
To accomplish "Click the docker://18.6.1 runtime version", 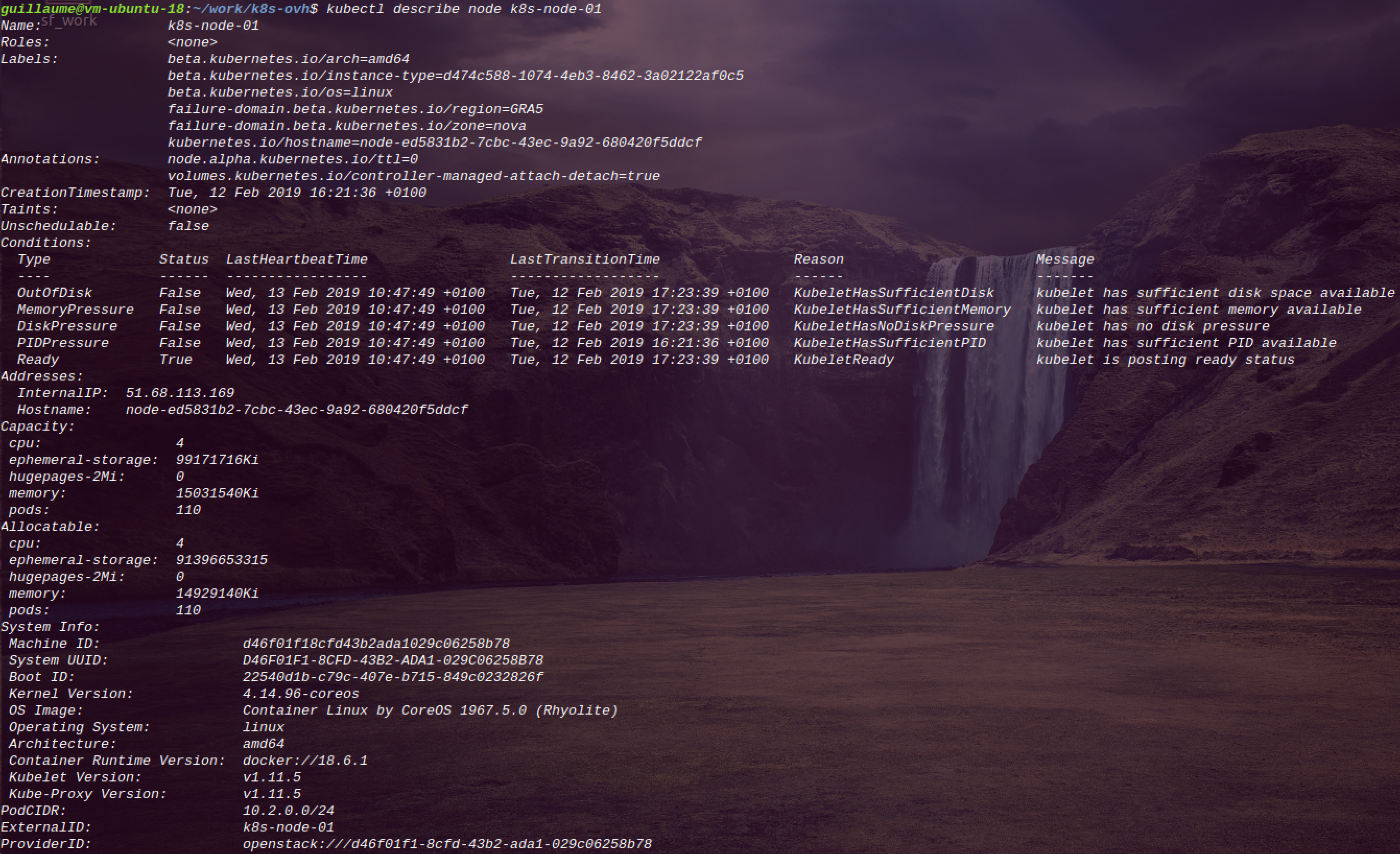I will point(305,761).
